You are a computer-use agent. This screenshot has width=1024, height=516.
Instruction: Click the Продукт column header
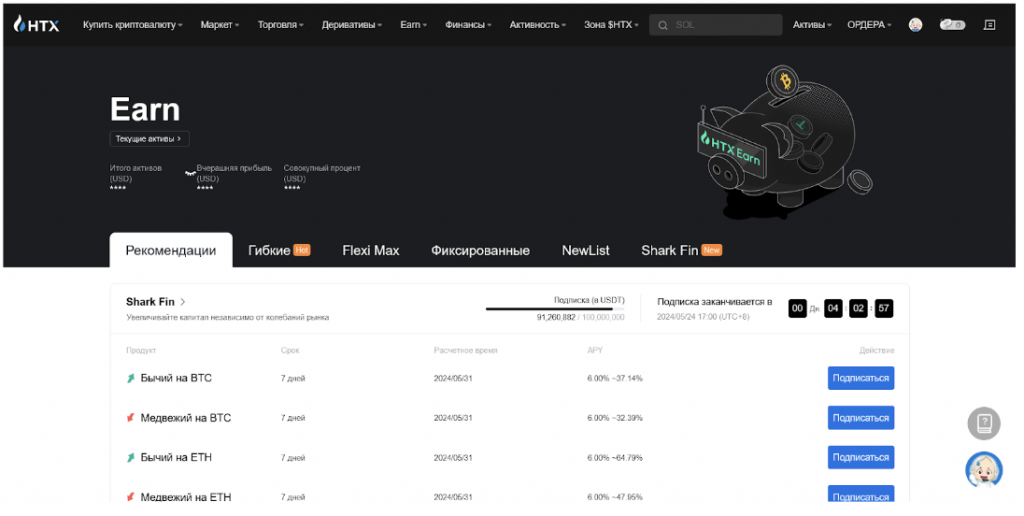[x=141, y=351]
